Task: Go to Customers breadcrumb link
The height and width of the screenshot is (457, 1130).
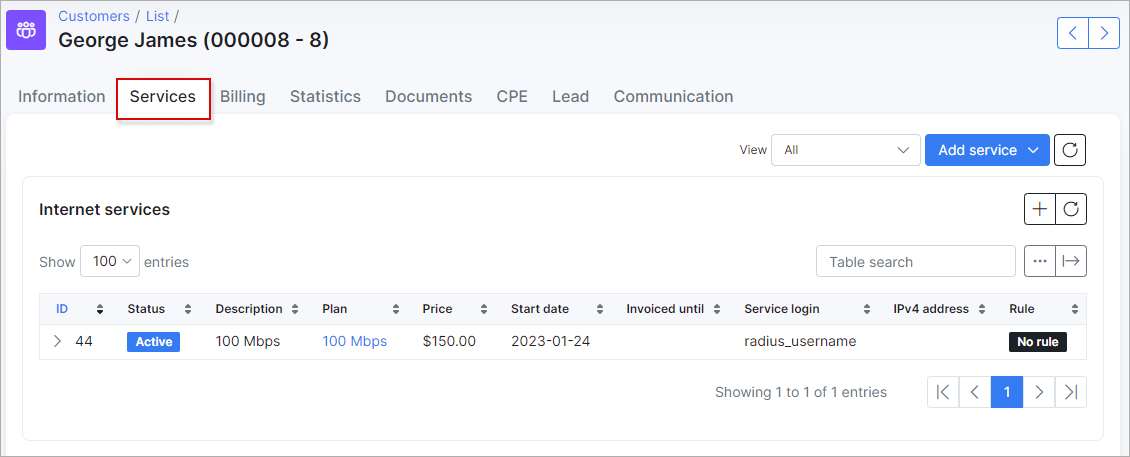Action: pyautogui.click(x=94, y=16)
